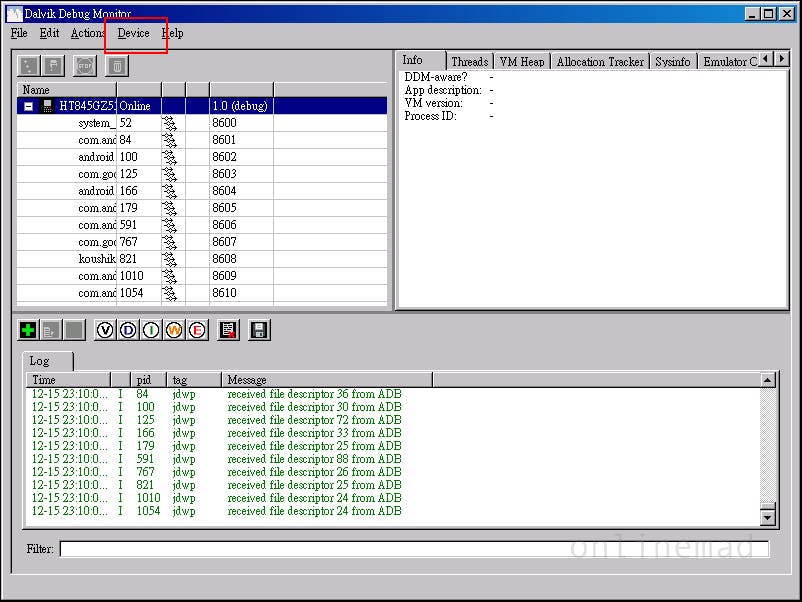802x602 pixels.
Task: Click the trash can garbage collection icon
Action: click(117, 66)
